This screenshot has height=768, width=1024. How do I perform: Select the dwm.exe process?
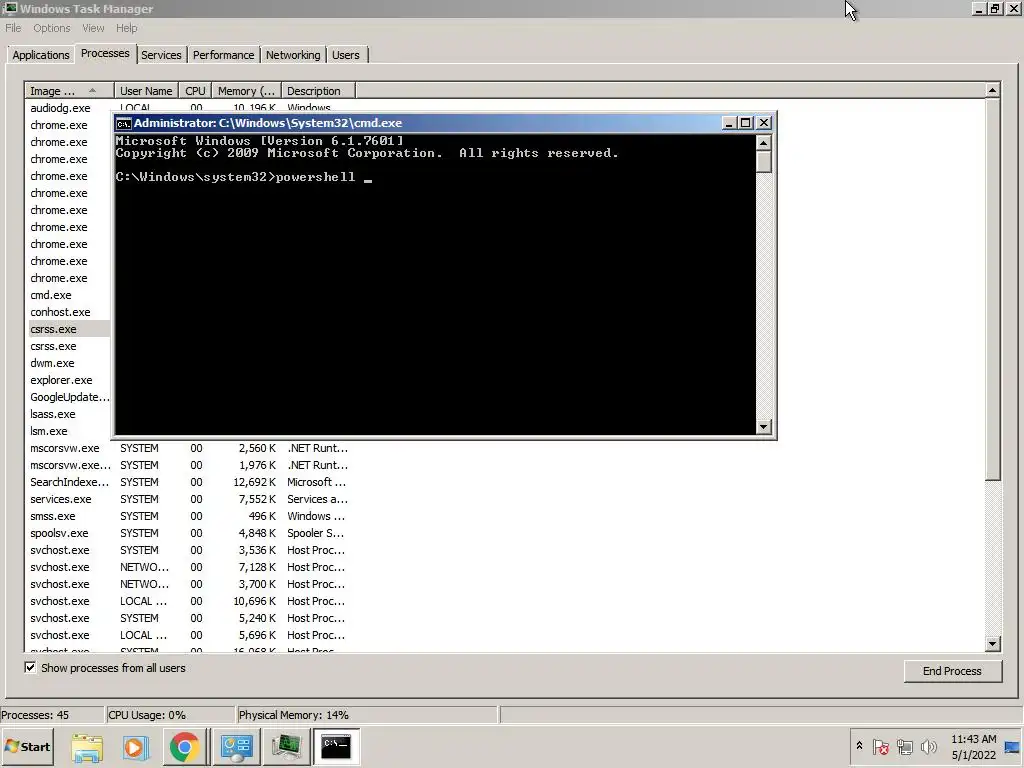pos(52,363)
